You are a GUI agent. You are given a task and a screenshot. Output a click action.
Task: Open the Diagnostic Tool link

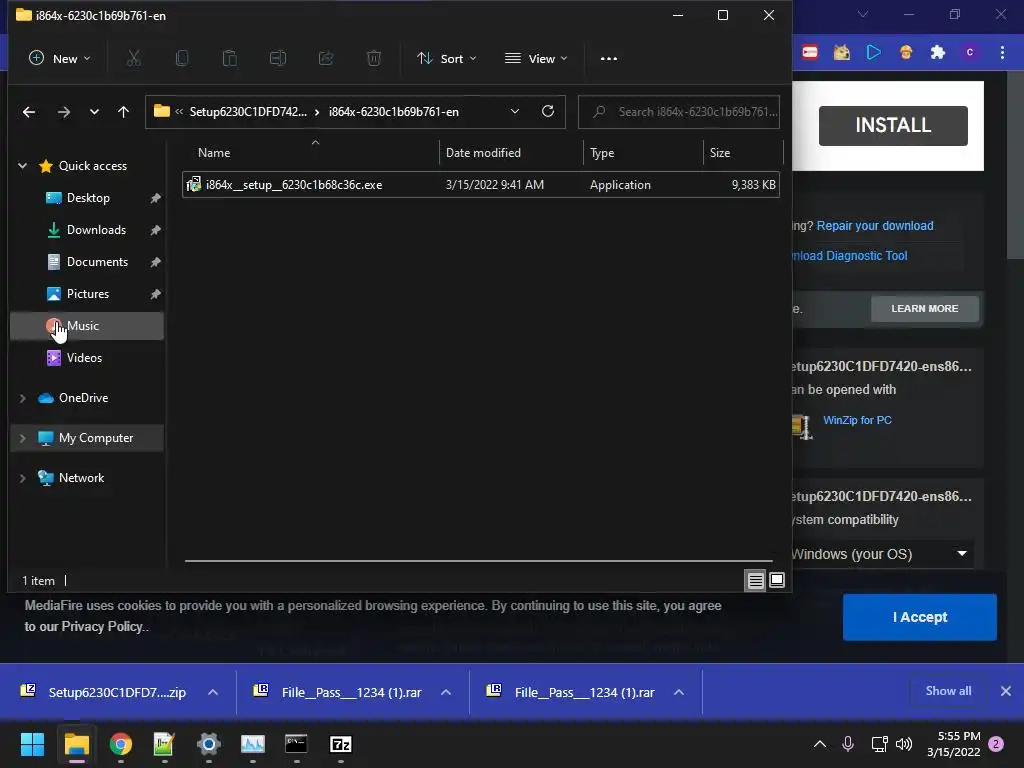(849, 256)
